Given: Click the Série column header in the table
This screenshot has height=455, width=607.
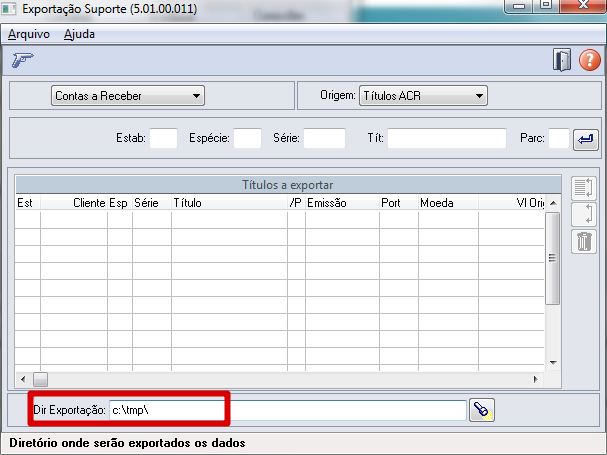Looking at the screenshot, I should coord(152,203).
